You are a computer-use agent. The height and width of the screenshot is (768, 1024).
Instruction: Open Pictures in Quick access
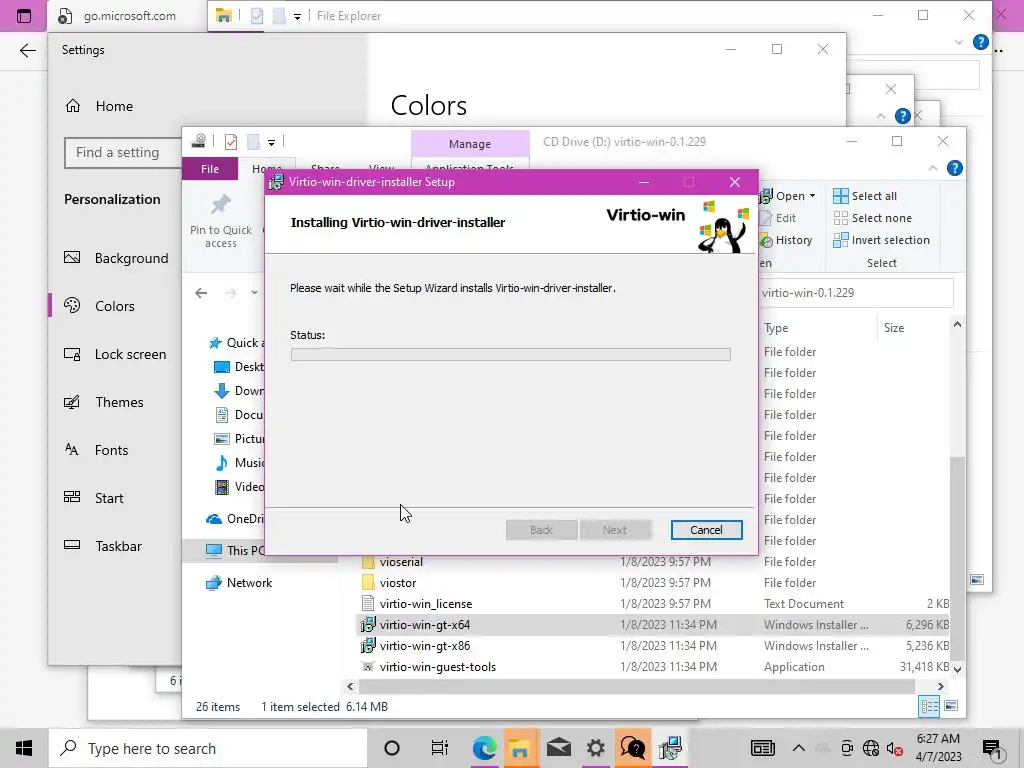240,439
